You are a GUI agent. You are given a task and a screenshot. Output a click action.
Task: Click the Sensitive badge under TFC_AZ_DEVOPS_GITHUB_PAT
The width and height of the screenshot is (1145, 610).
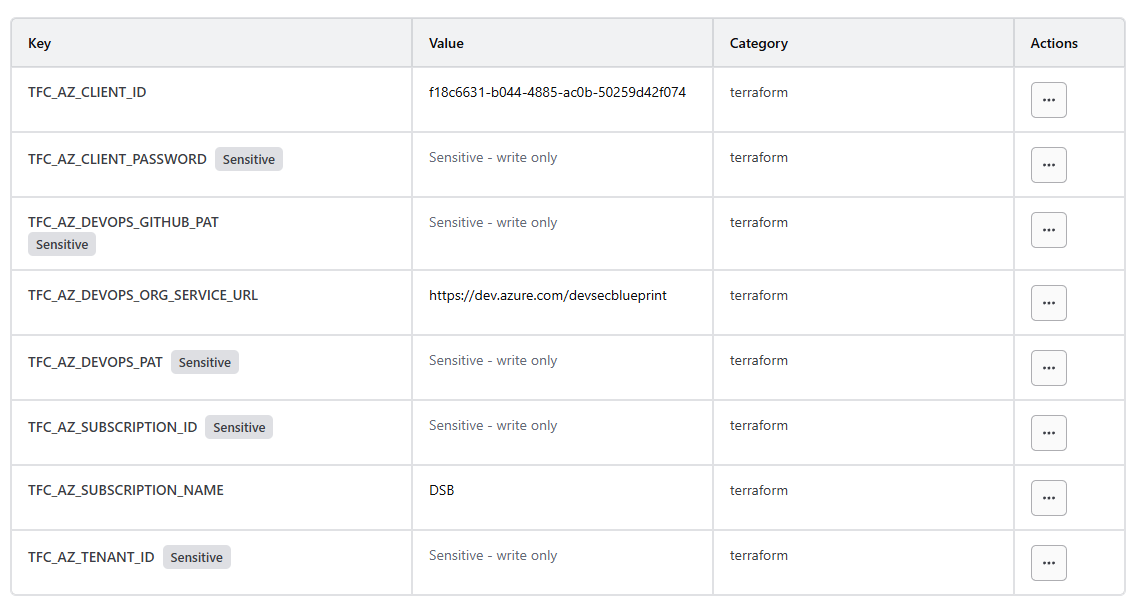(61, 244)
